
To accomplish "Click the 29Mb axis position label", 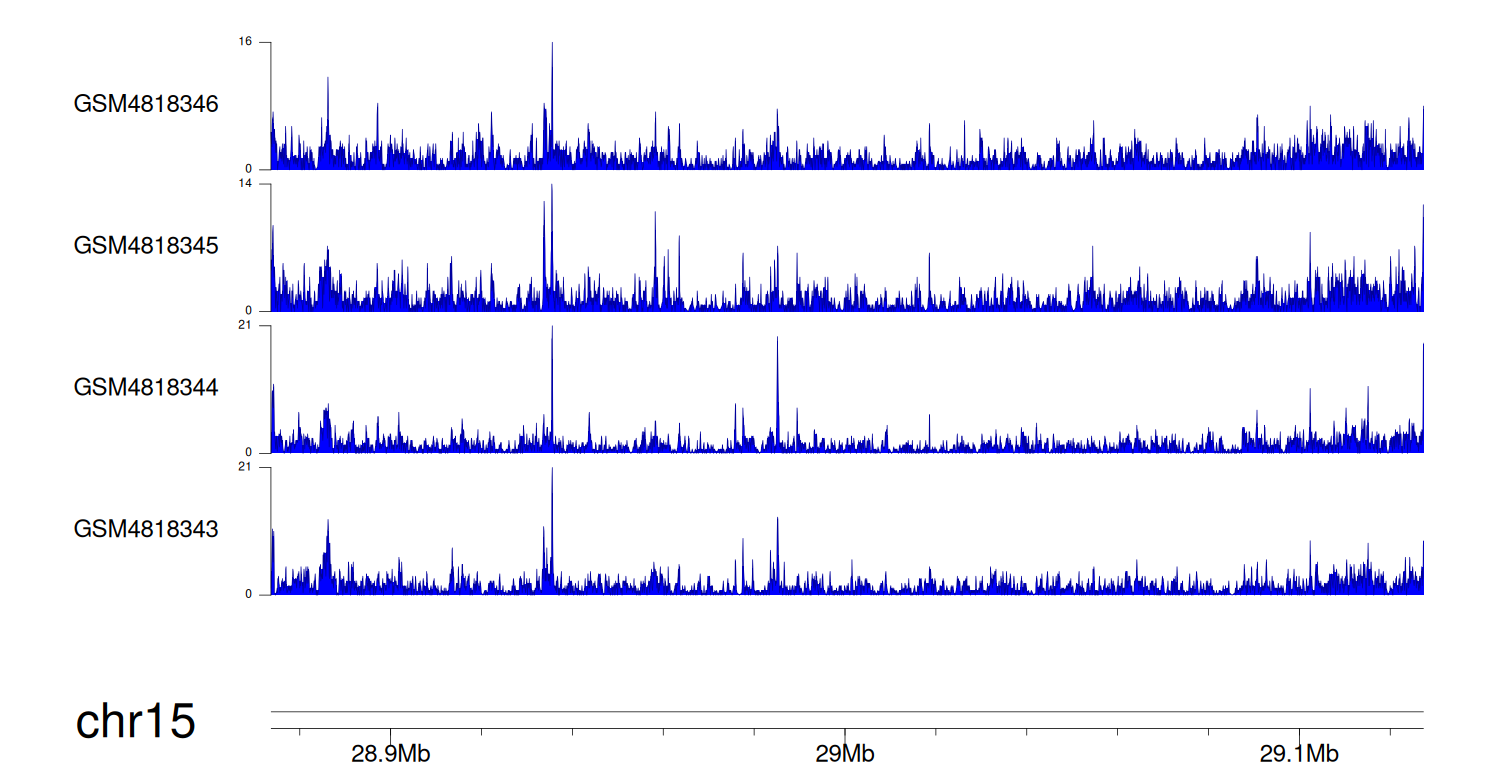I will pos(845,754).
